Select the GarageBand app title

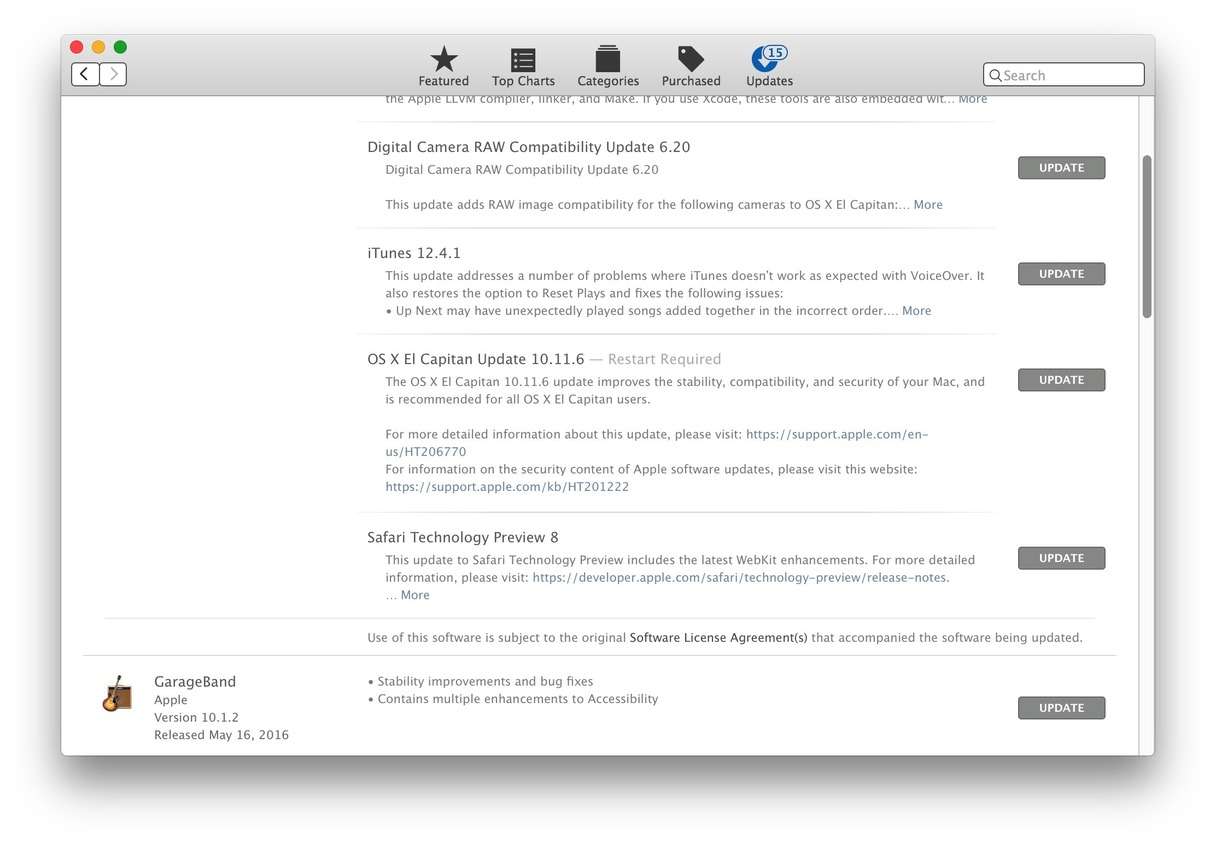(x=195, y=682)
